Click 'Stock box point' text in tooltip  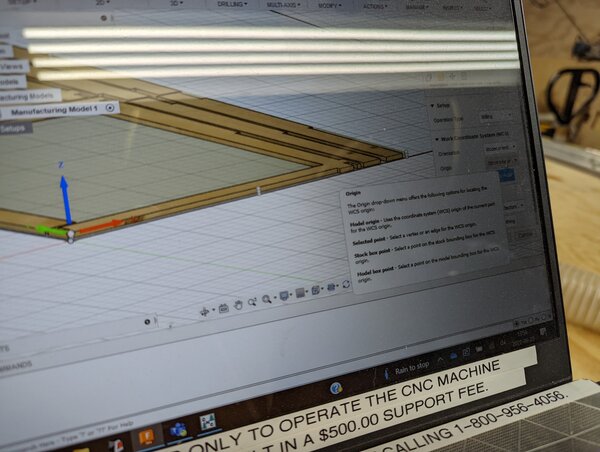[x=372, y=253]
